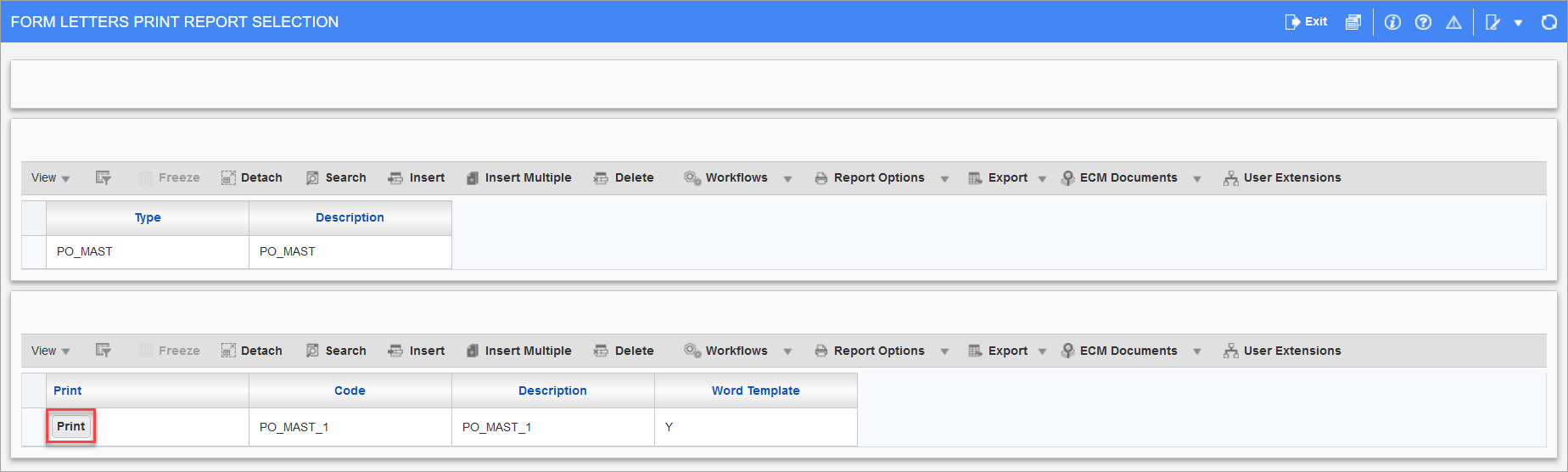Click the refresh circle icon in header
Viewport: 1568px width, 472px height.
(x=1548, y=22)
